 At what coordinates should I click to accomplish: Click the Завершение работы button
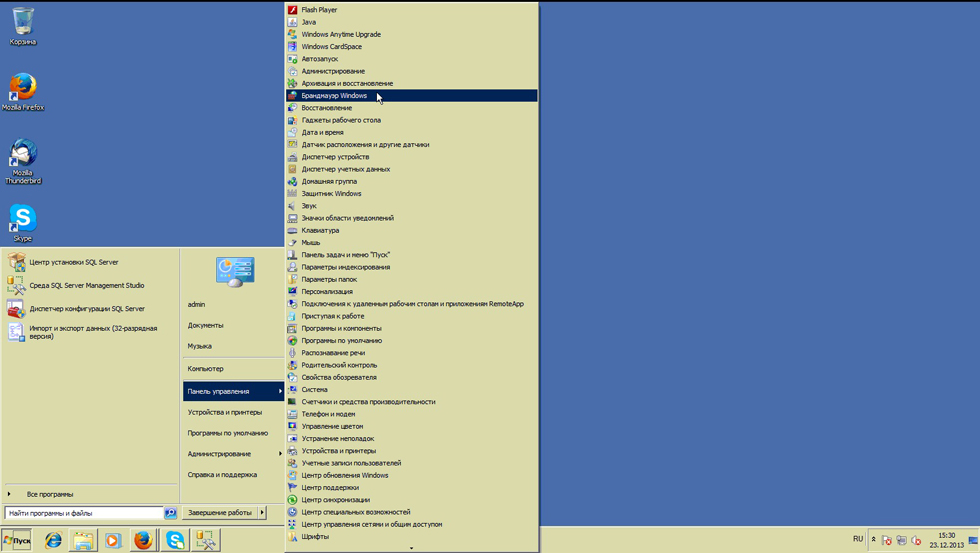pyautogui.click(x=220, y=513)
